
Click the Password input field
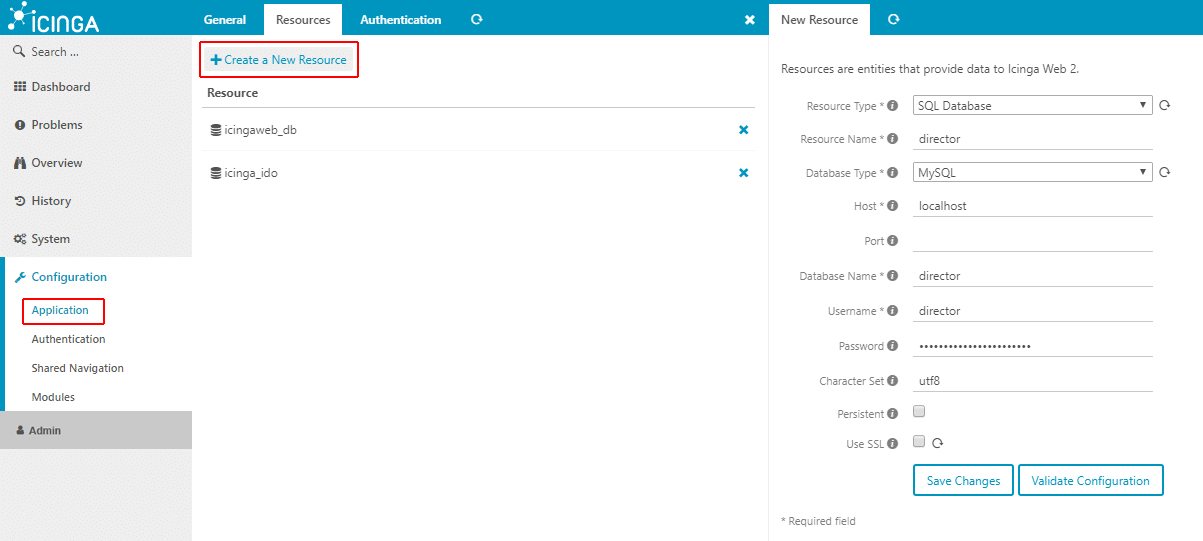[x=1033, y=346]
